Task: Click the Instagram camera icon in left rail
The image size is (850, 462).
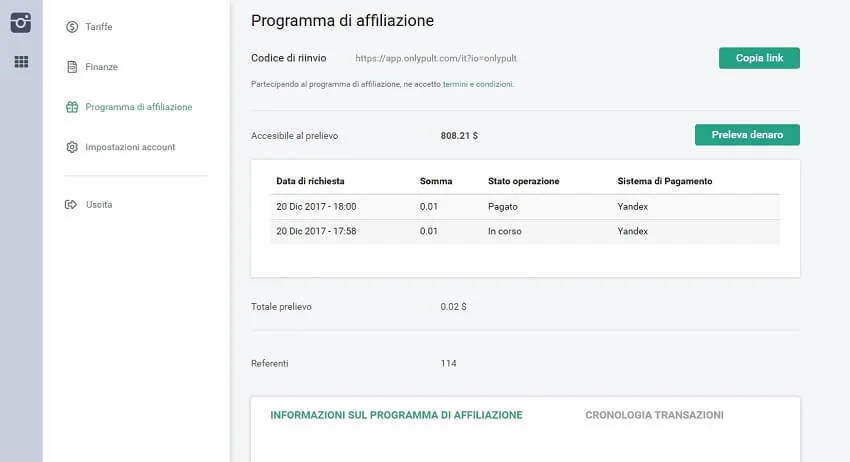Action: (x=21, y=22)
